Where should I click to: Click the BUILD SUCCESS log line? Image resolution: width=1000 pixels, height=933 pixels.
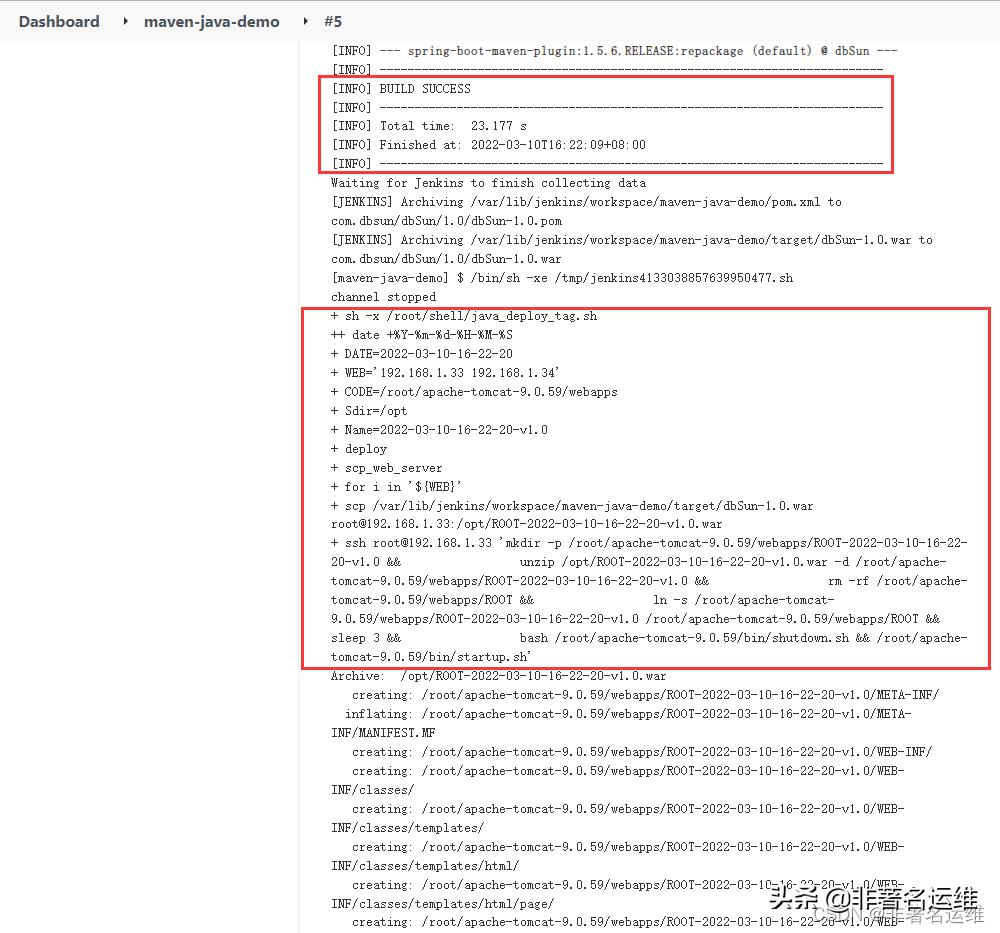pyautogui.click(x=420, y=88)
